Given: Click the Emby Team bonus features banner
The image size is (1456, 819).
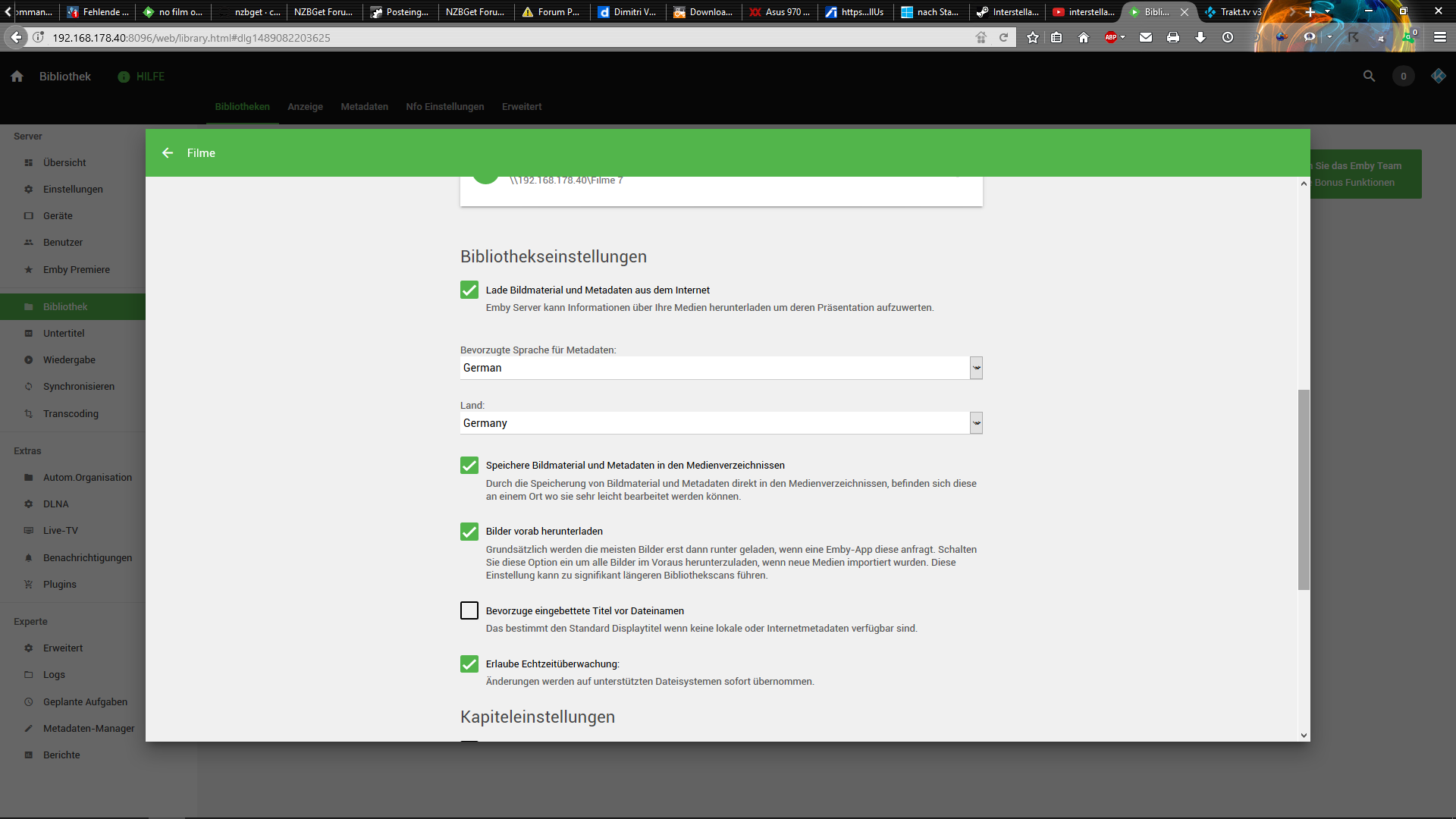Looking at the screenshot, I should [x=1365, y=174].
